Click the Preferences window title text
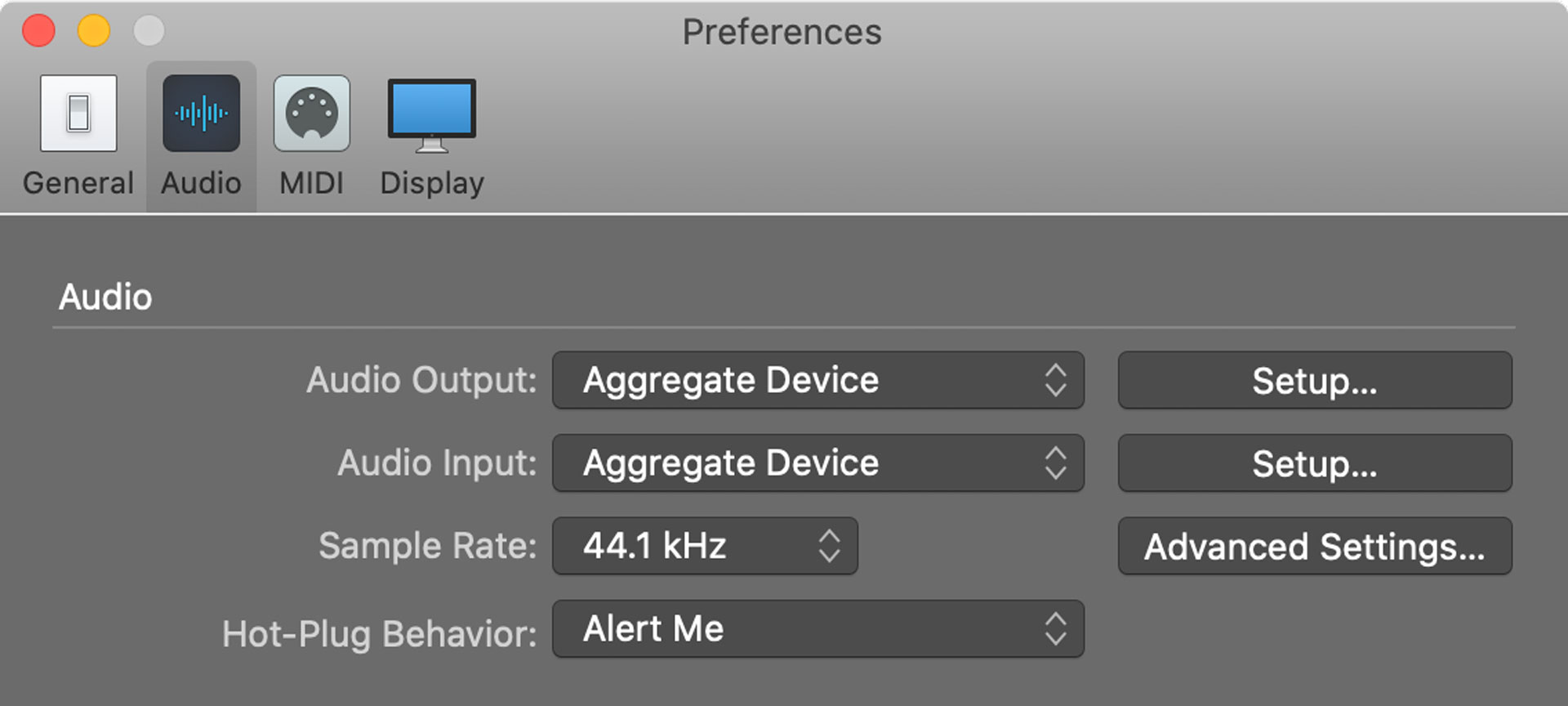 (782, 33)
